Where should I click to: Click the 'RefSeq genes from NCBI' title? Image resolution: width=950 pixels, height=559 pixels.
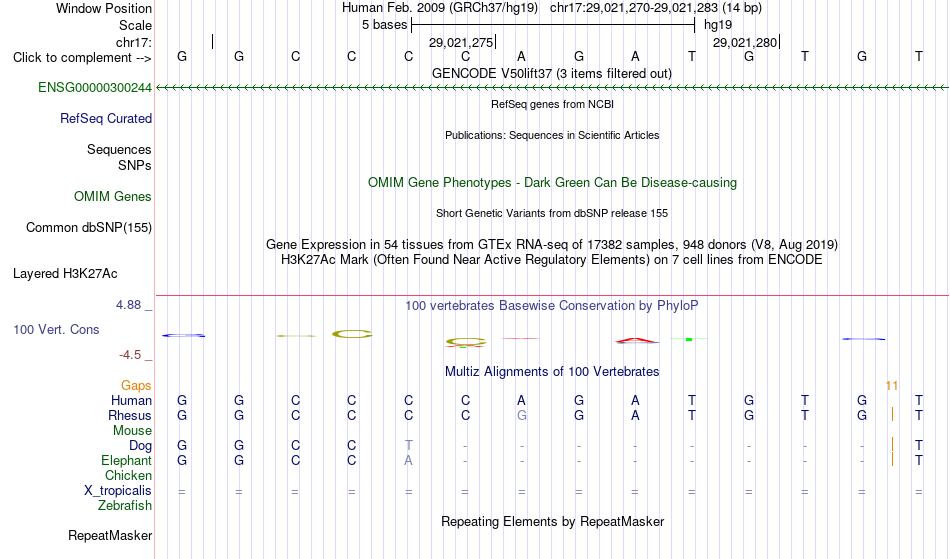point(552,104)
